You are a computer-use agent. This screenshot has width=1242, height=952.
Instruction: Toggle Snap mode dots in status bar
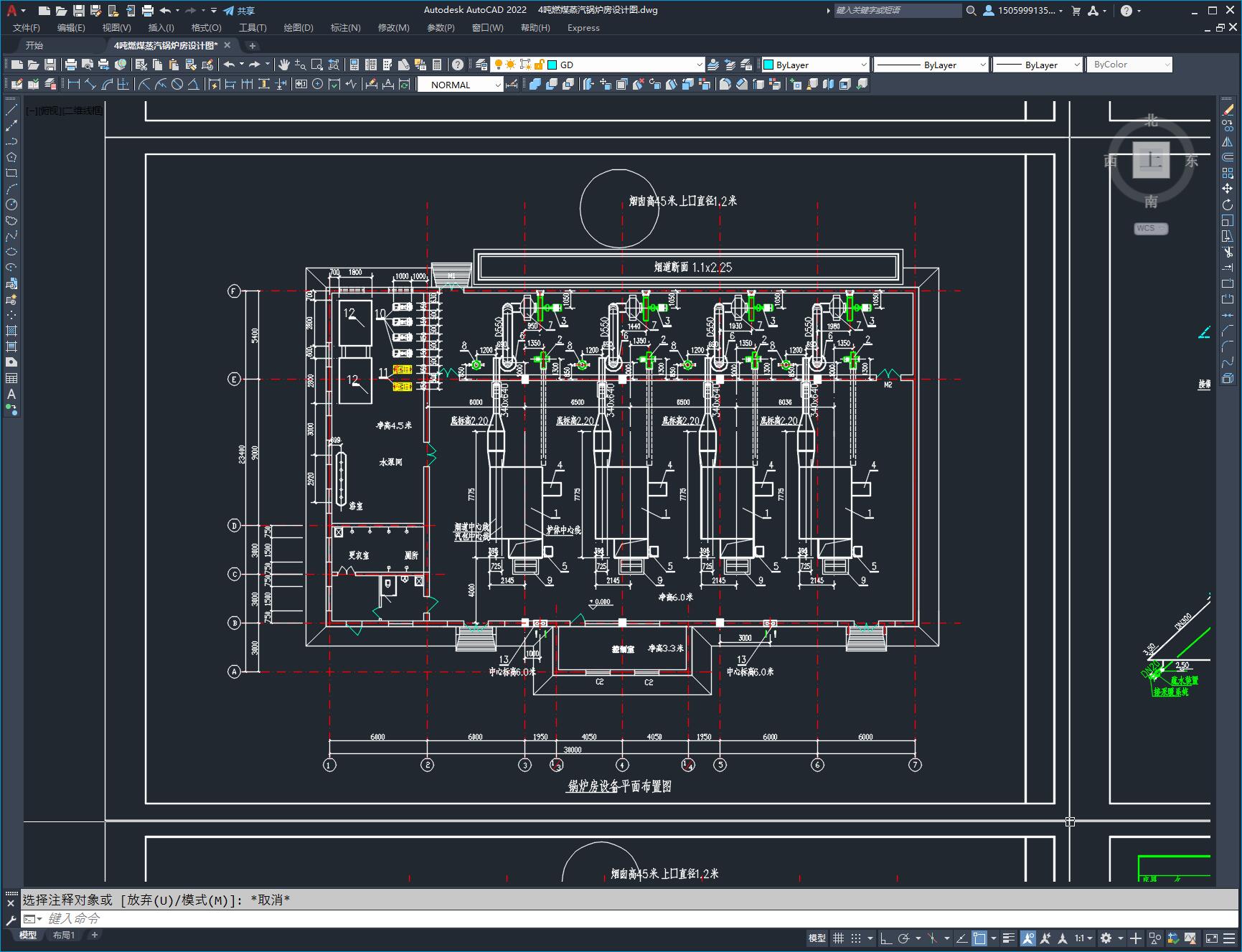(x=855, y=938)
